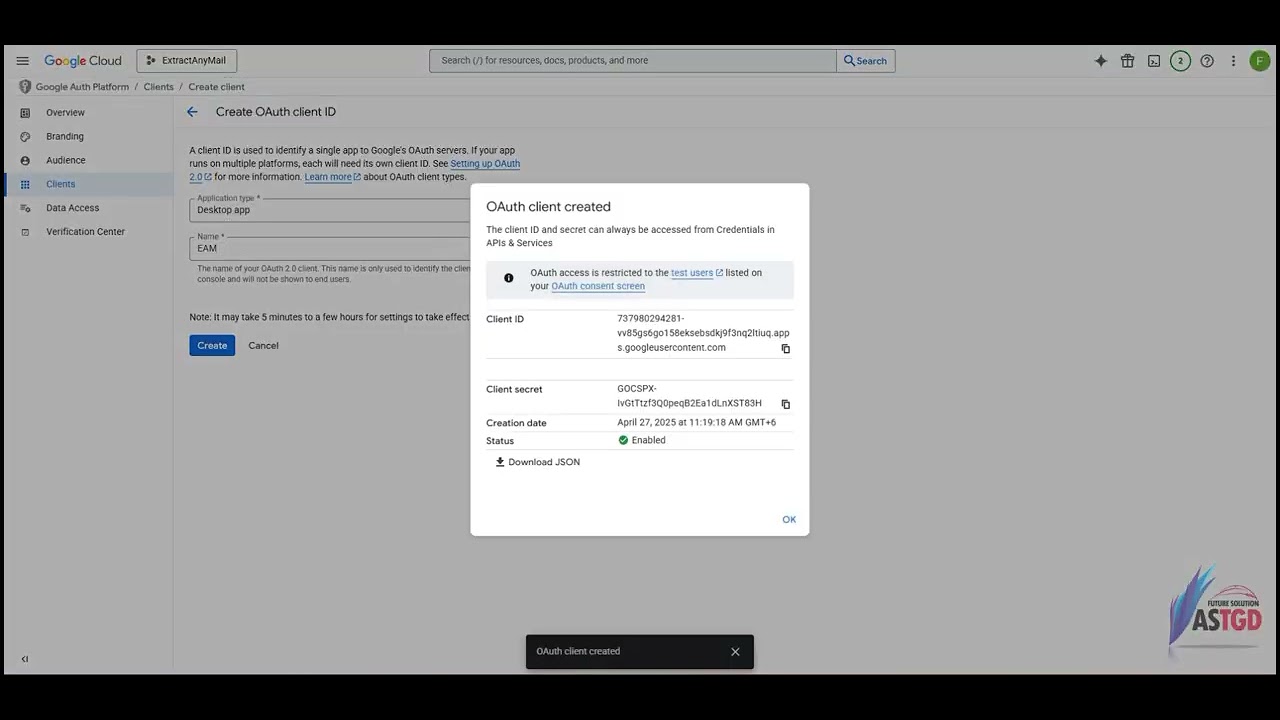The image size is (1280, 720).
Task: Click the Clients breadcrumb link
Action: click(158, 87)
